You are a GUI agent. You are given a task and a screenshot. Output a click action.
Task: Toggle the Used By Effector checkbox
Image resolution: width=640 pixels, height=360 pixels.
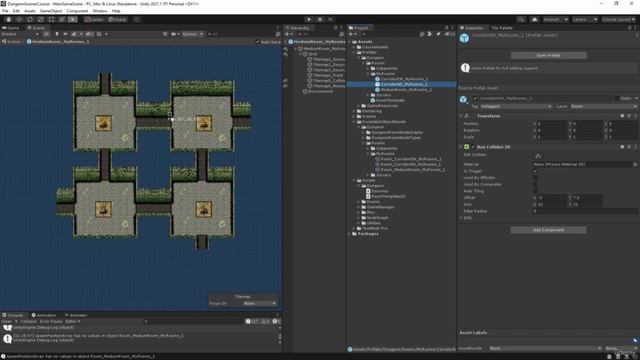(x=535, y=178)
